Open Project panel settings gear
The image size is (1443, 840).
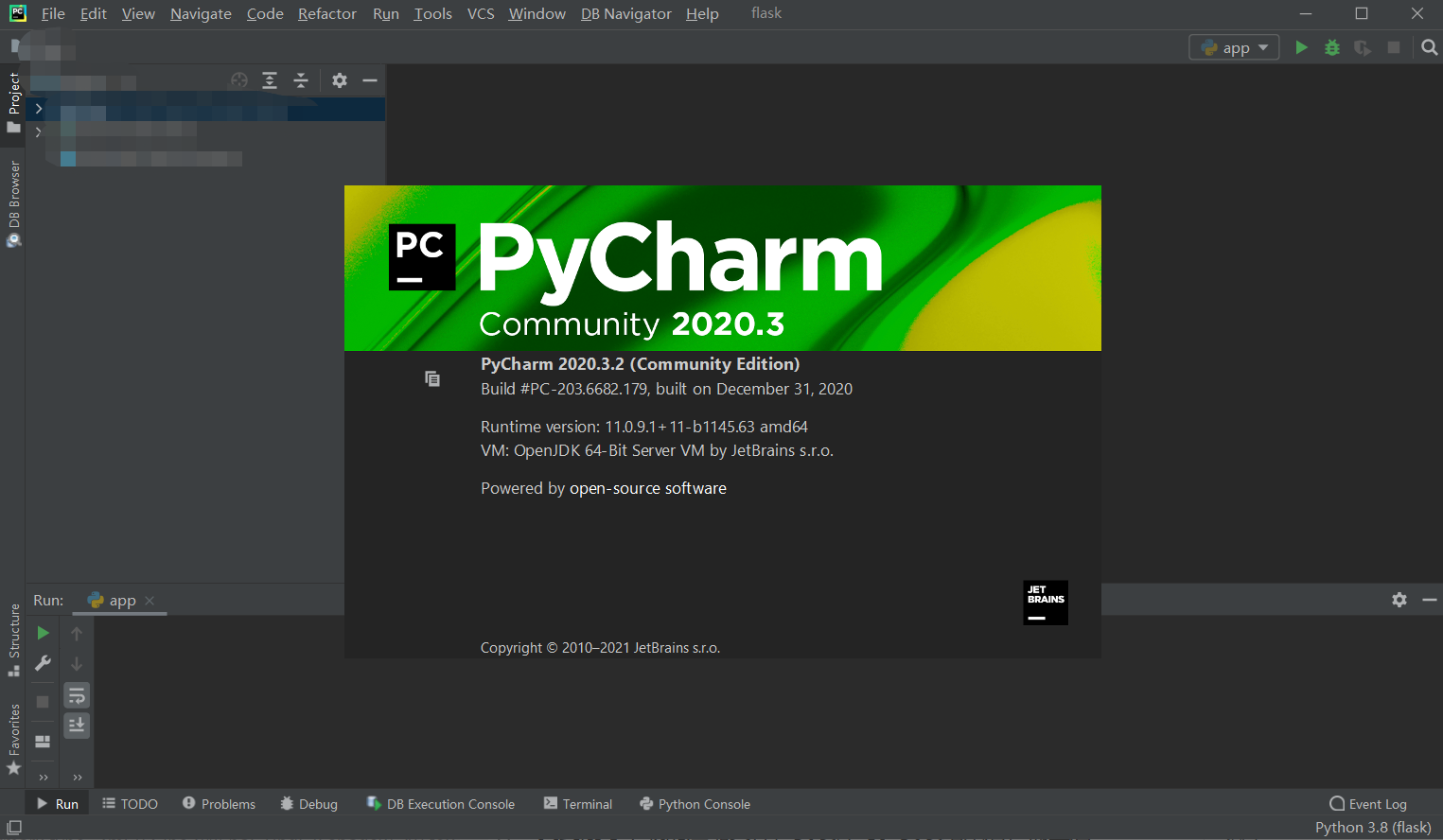tap(340, 80)
